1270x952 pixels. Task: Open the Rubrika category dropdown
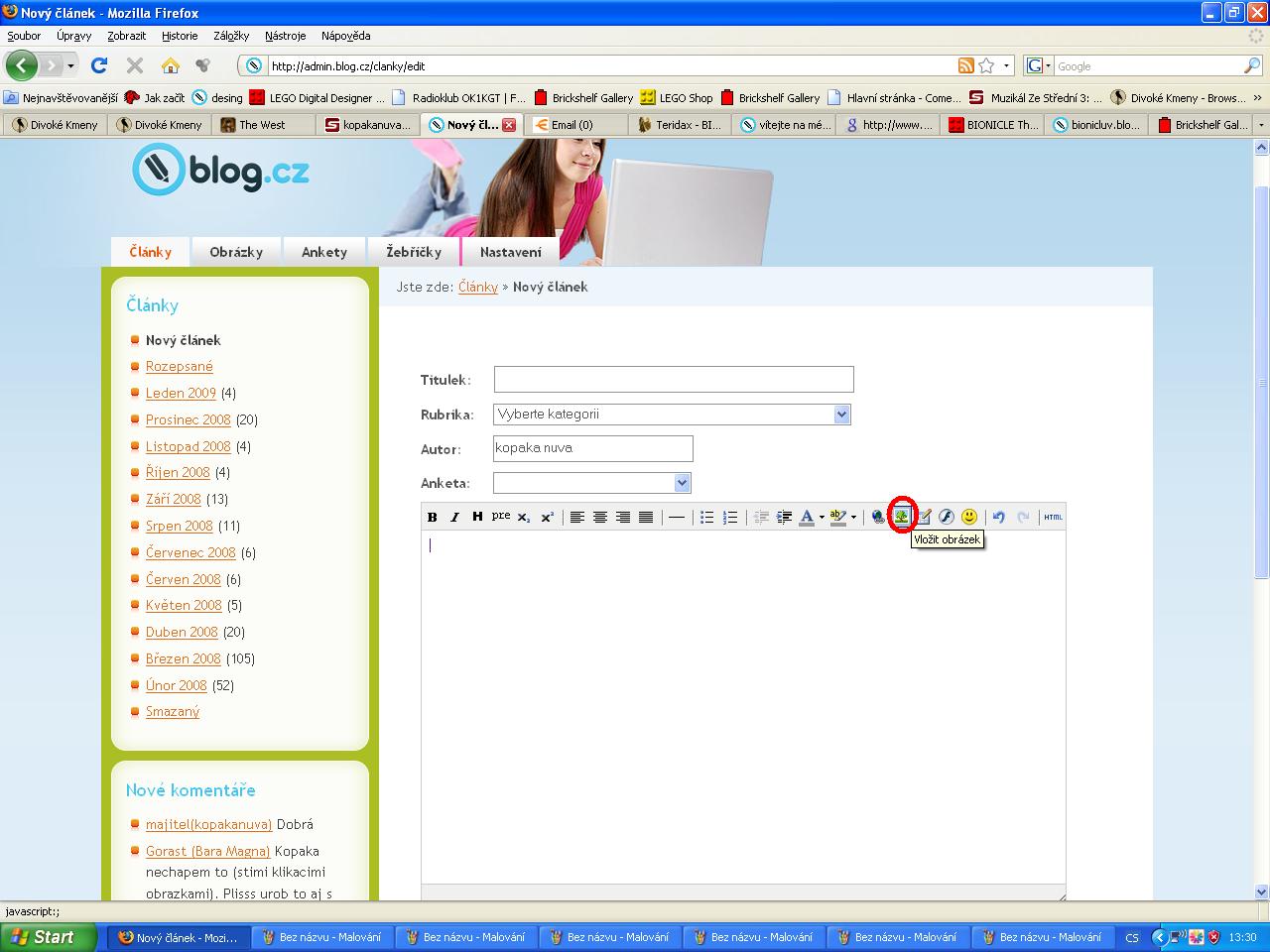842,415
